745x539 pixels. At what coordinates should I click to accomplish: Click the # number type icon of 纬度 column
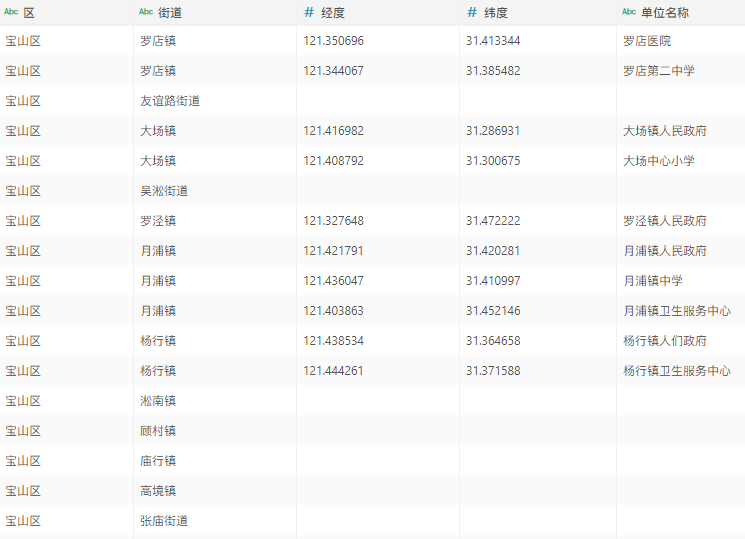[472, 12]
